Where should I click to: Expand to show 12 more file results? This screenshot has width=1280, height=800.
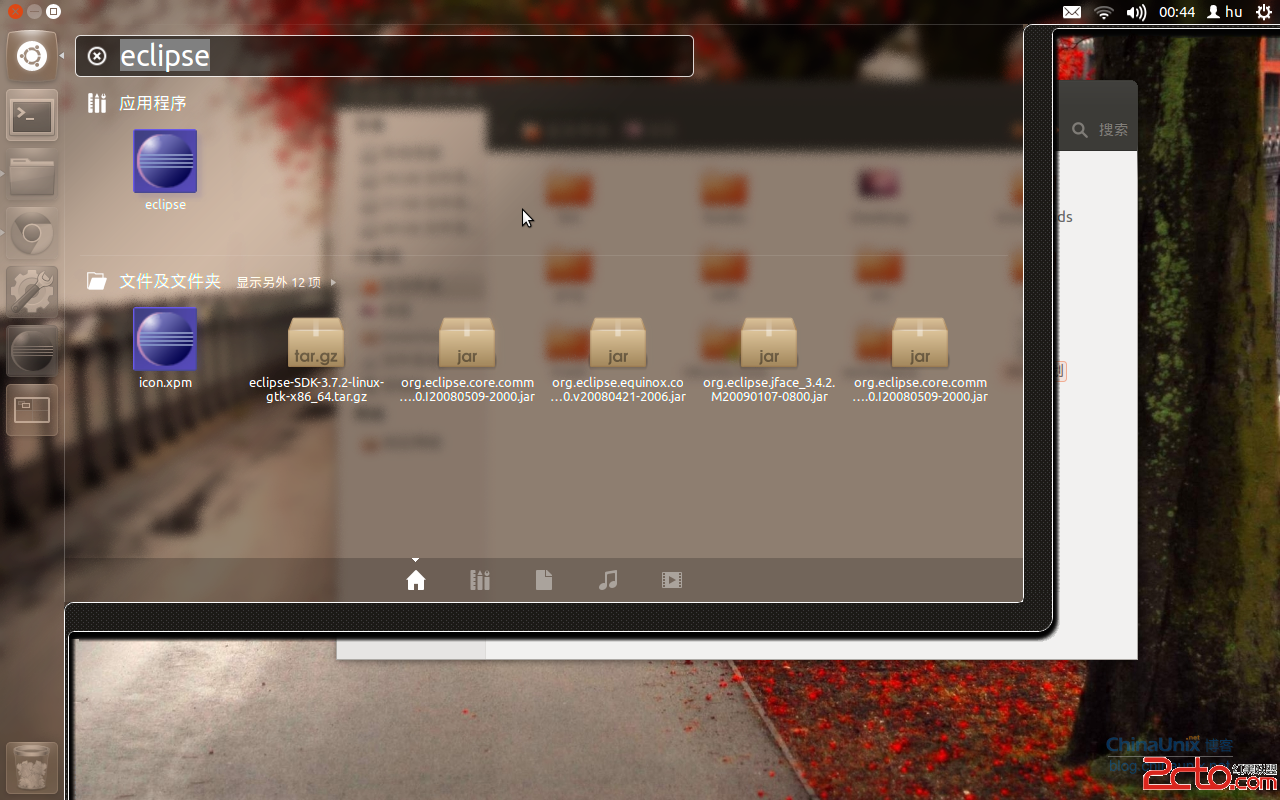pyautogui.click(x=285, y=283)
